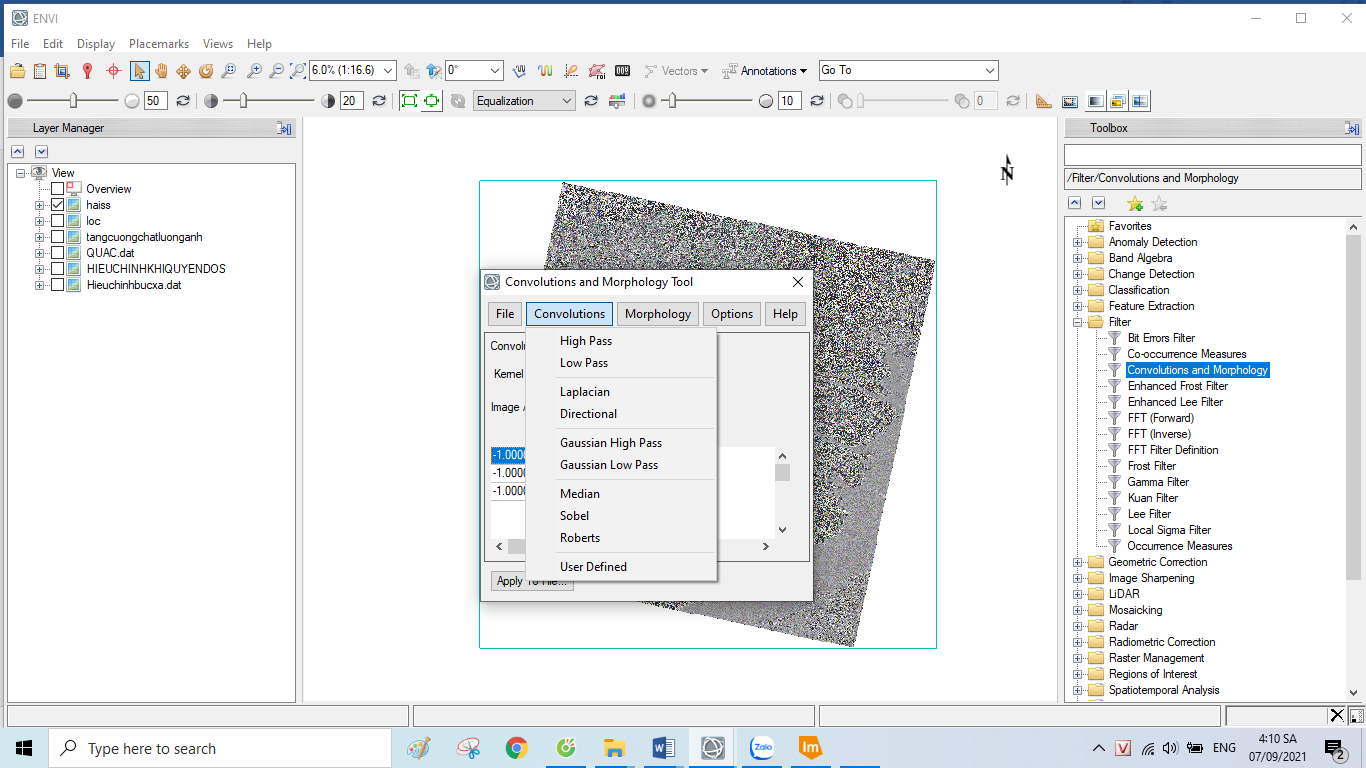Uncheck the haiss layer checkbox
This screenshot has width=1366, height=768.
coord(58,205)
